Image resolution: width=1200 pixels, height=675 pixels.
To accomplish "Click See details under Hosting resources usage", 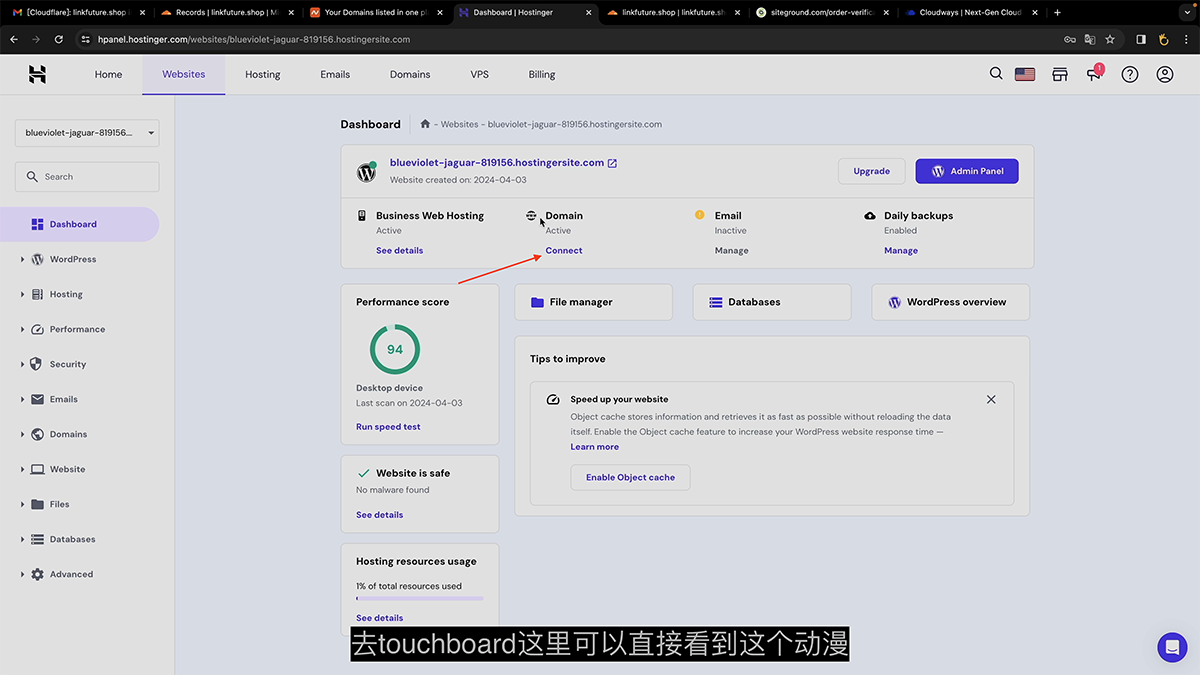I will 380,618.
